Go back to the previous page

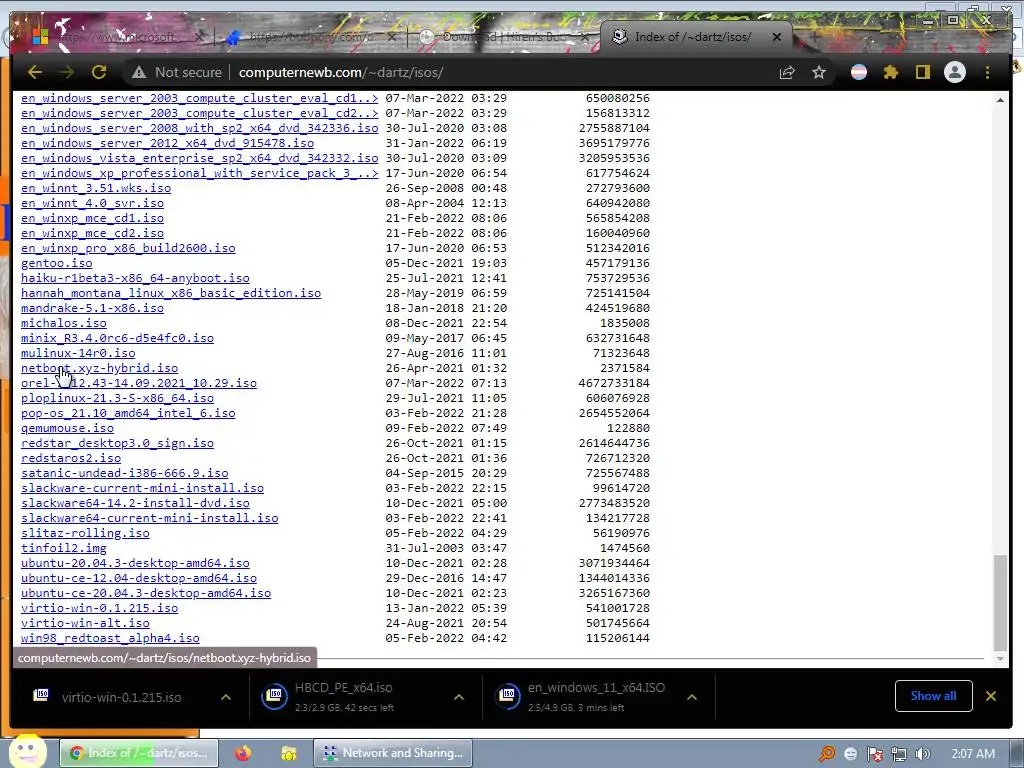coord(35,72)
